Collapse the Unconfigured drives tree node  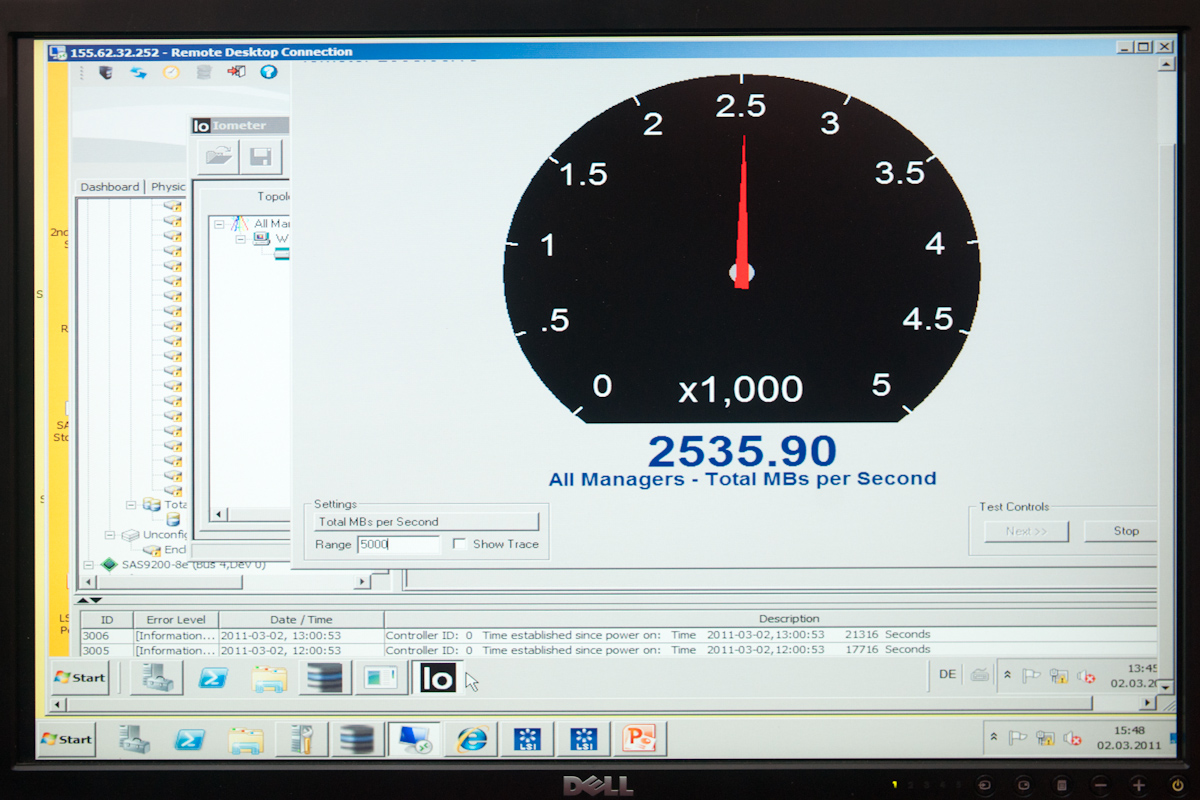[109, 535]
